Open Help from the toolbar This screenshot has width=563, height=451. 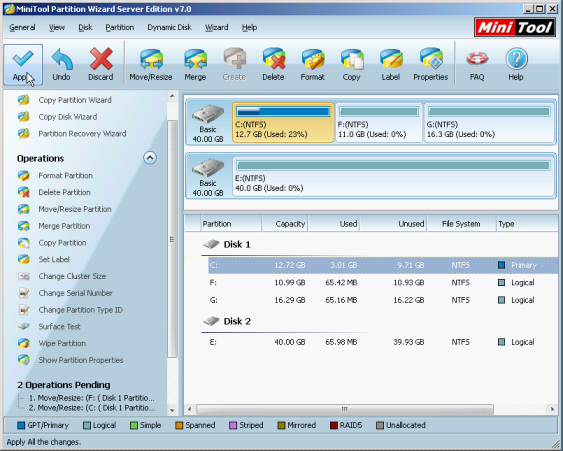516,65
